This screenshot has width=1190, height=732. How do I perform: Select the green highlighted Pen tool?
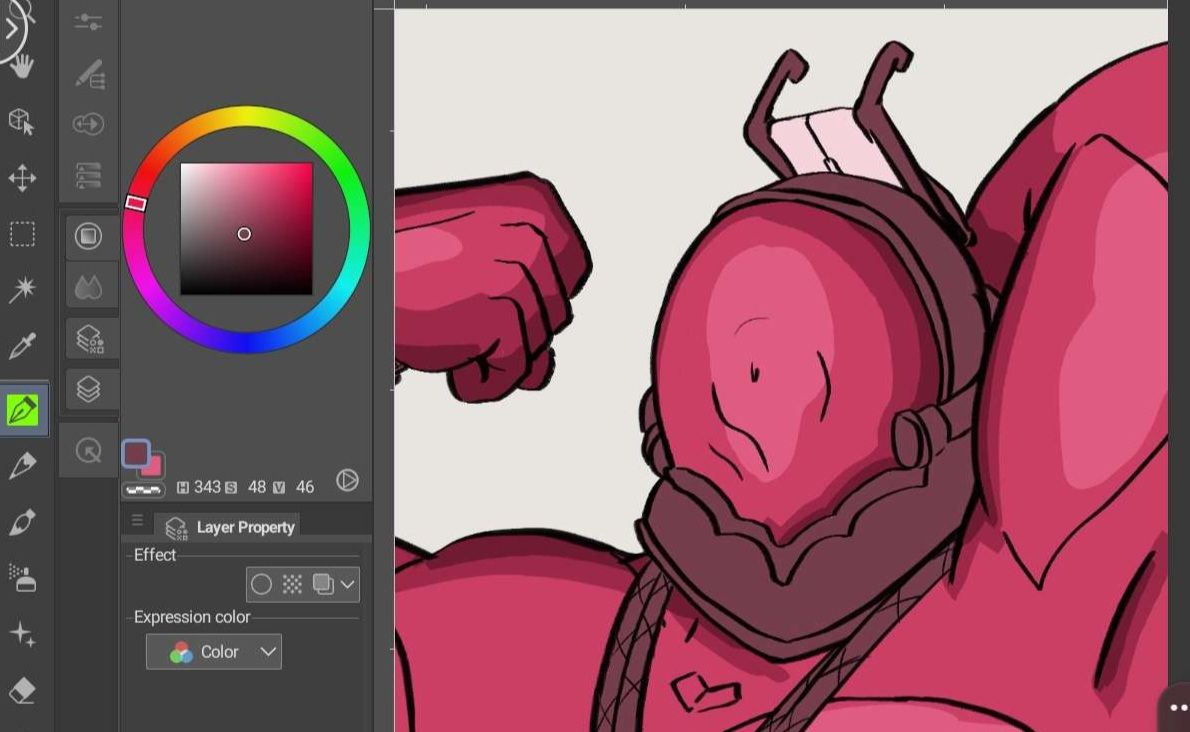[23, 409]
